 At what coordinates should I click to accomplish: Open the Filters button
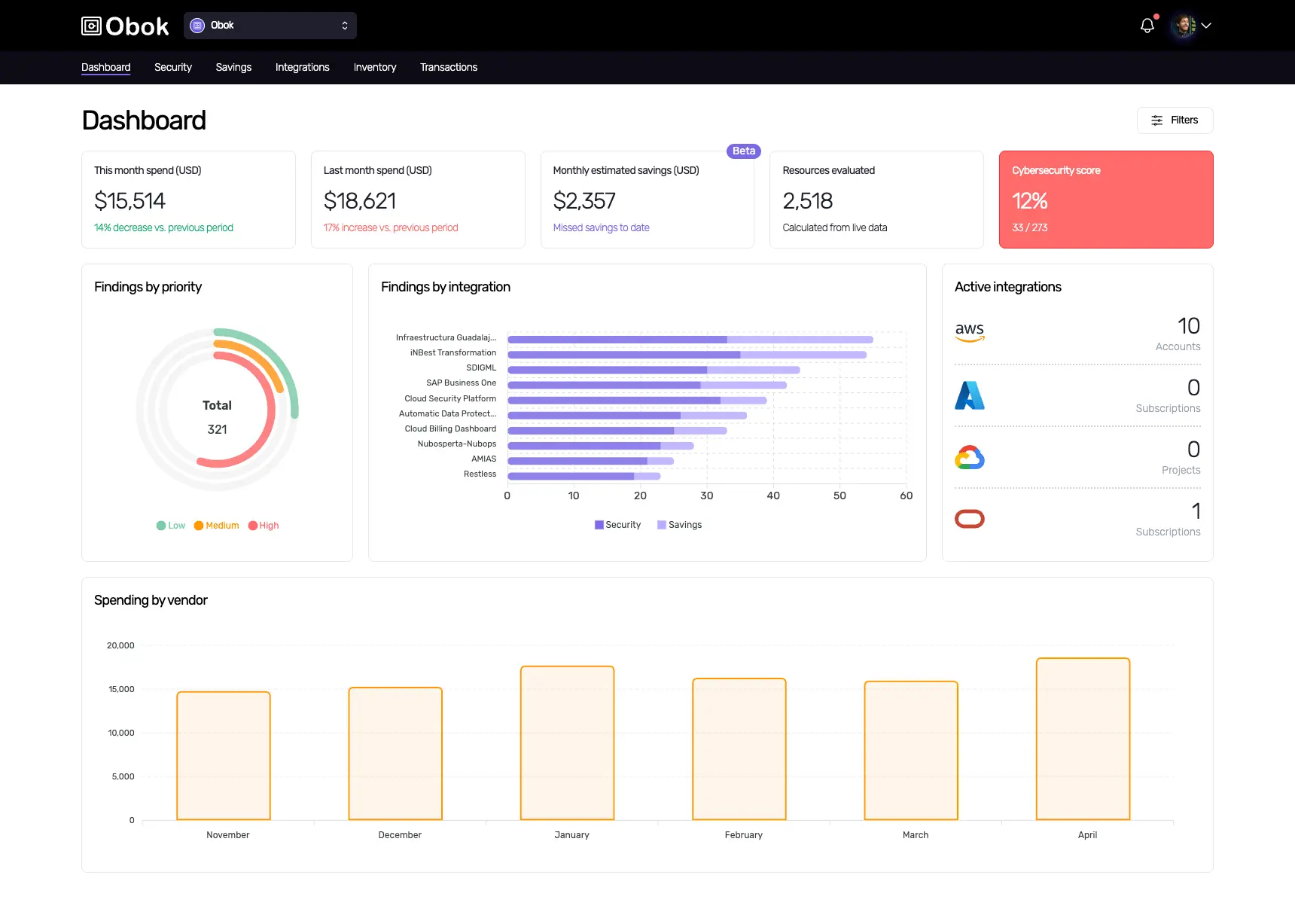pos(1175,120)
